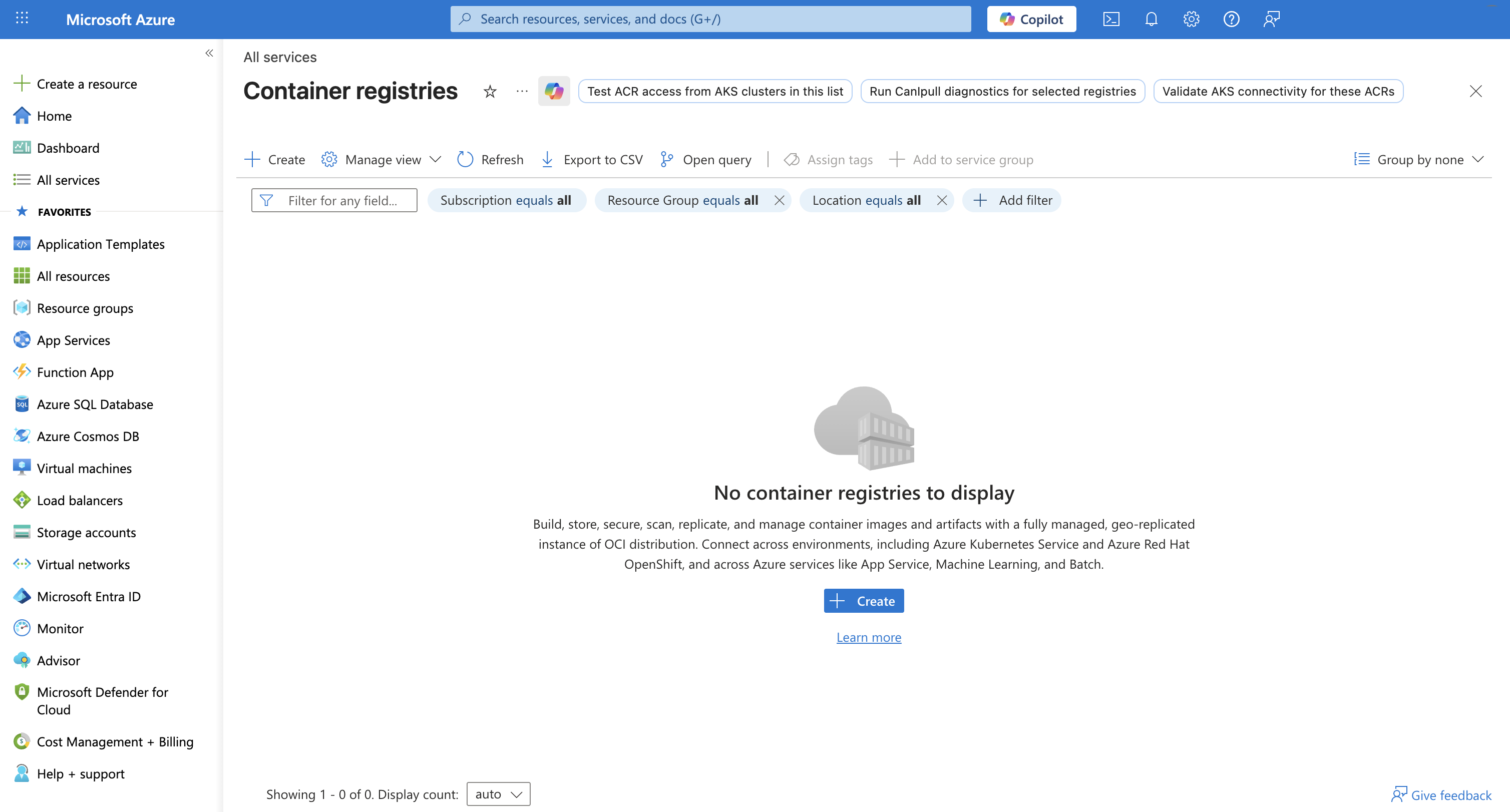Screen dimensions: 1510x812
Task: Click the Copilot icon beside the title
Action: click(553, 92)
